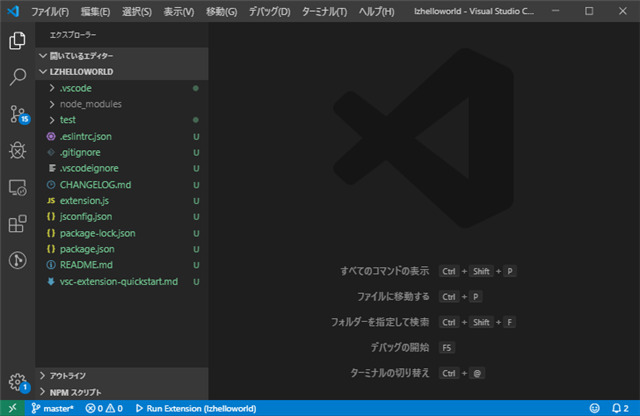Open notifications bell showing 2
640x416 pixels.
click(x=620, y=408)
